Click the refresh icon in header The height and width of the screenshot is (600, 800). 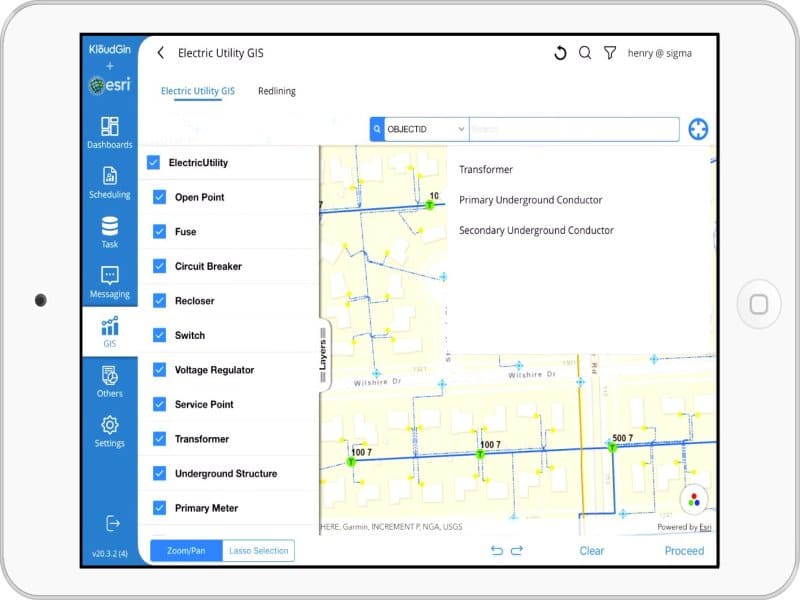tap(560, 53)
